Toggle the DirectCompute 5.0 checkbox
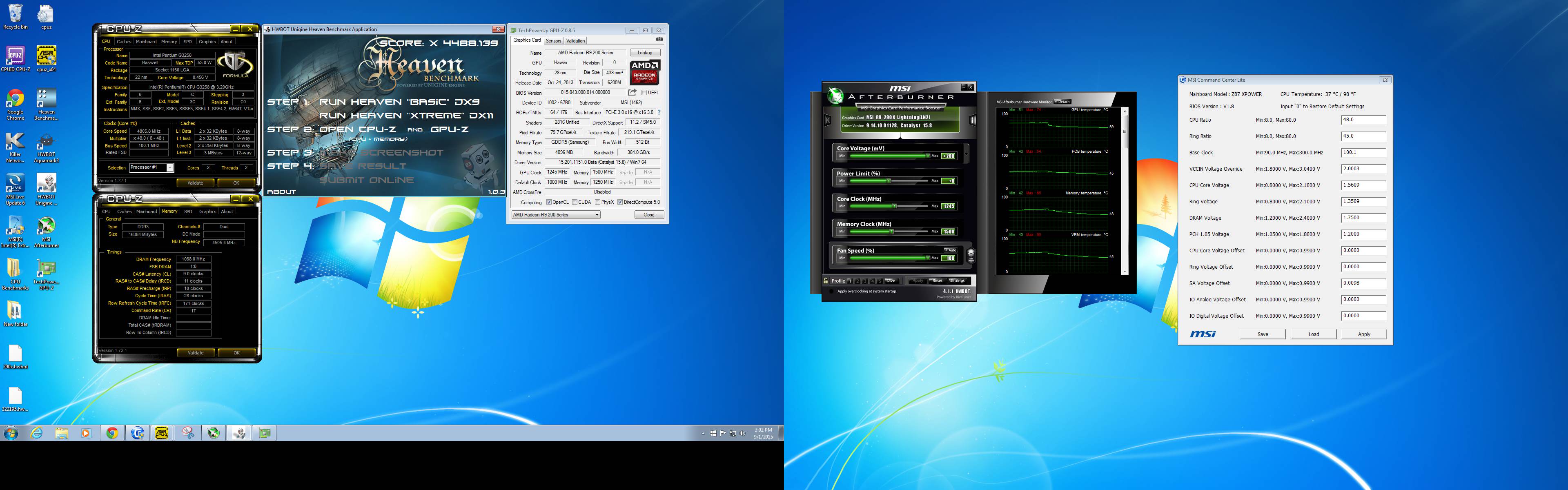Viewport: 1568px width, 490px height. click(x=620, y=202)
